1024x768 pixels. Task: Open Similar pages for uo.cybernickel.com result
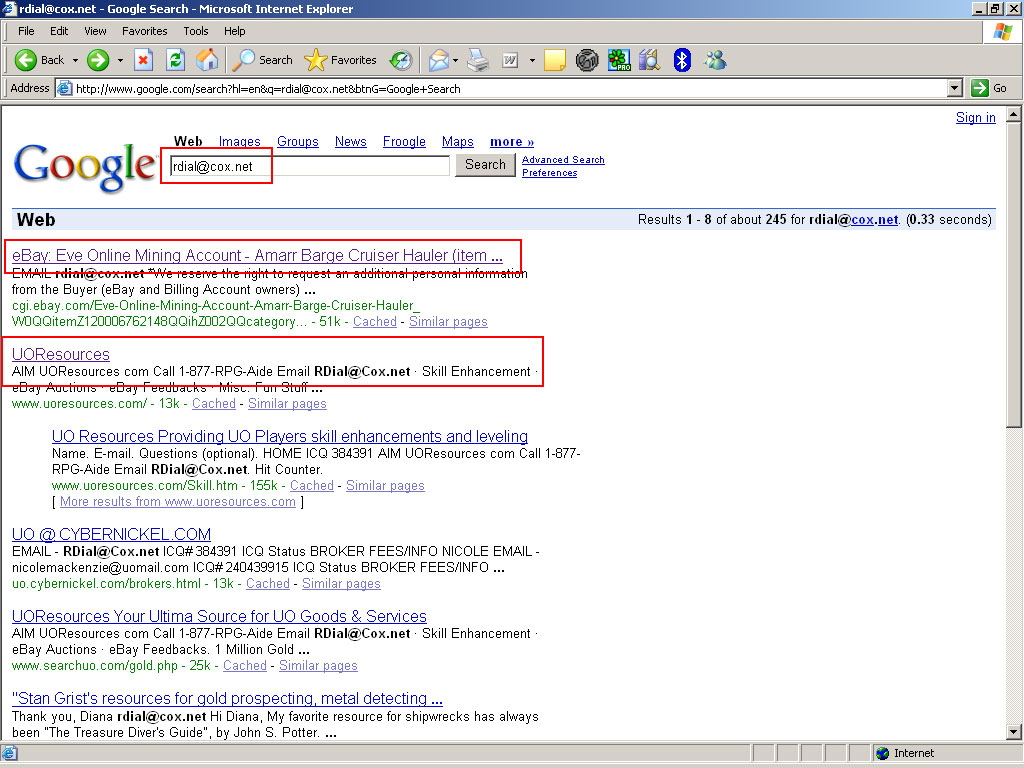coord(341,583)
